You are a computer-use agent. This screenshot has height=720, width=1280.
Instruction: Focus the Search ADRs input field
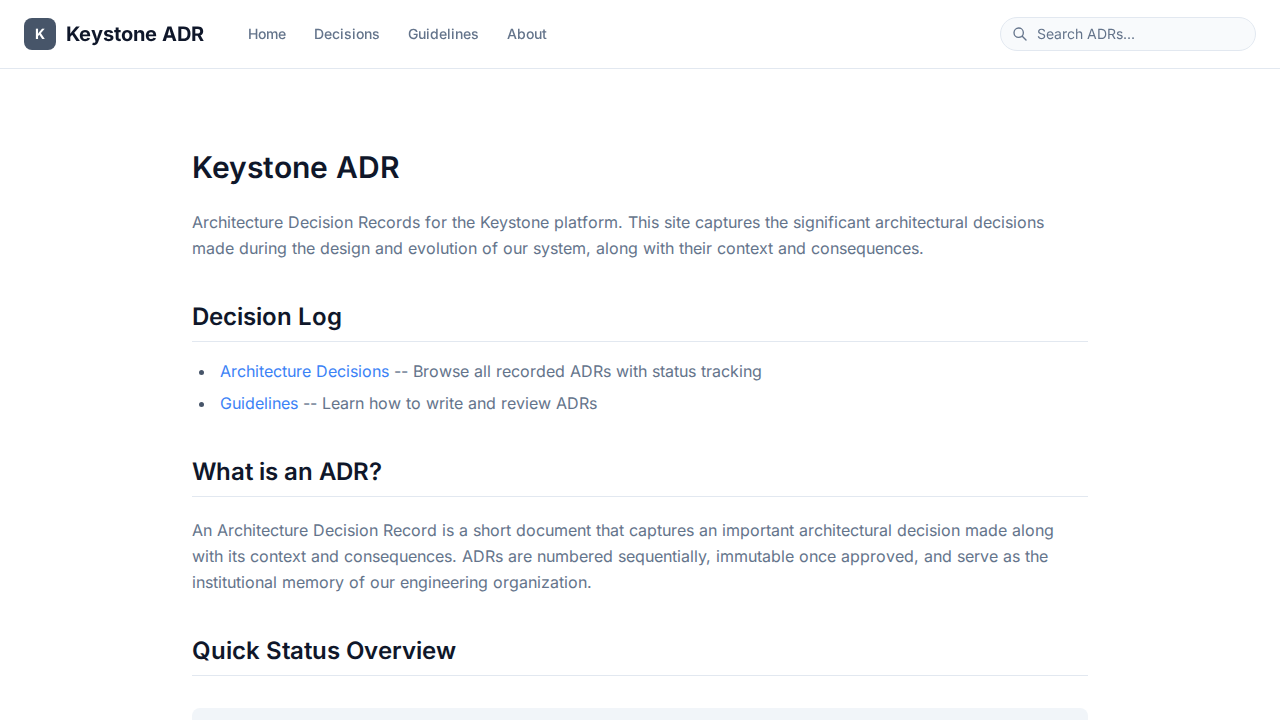point(1140,34)
